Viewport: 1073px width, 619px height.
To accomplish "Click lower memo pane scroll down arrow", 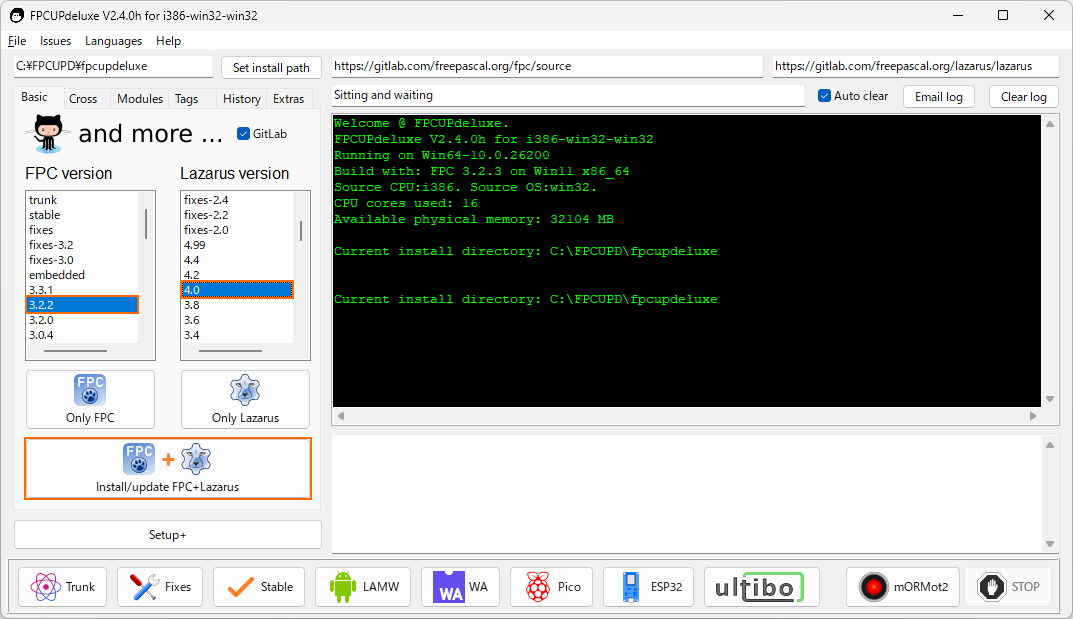I will [x=1050, y=544].
